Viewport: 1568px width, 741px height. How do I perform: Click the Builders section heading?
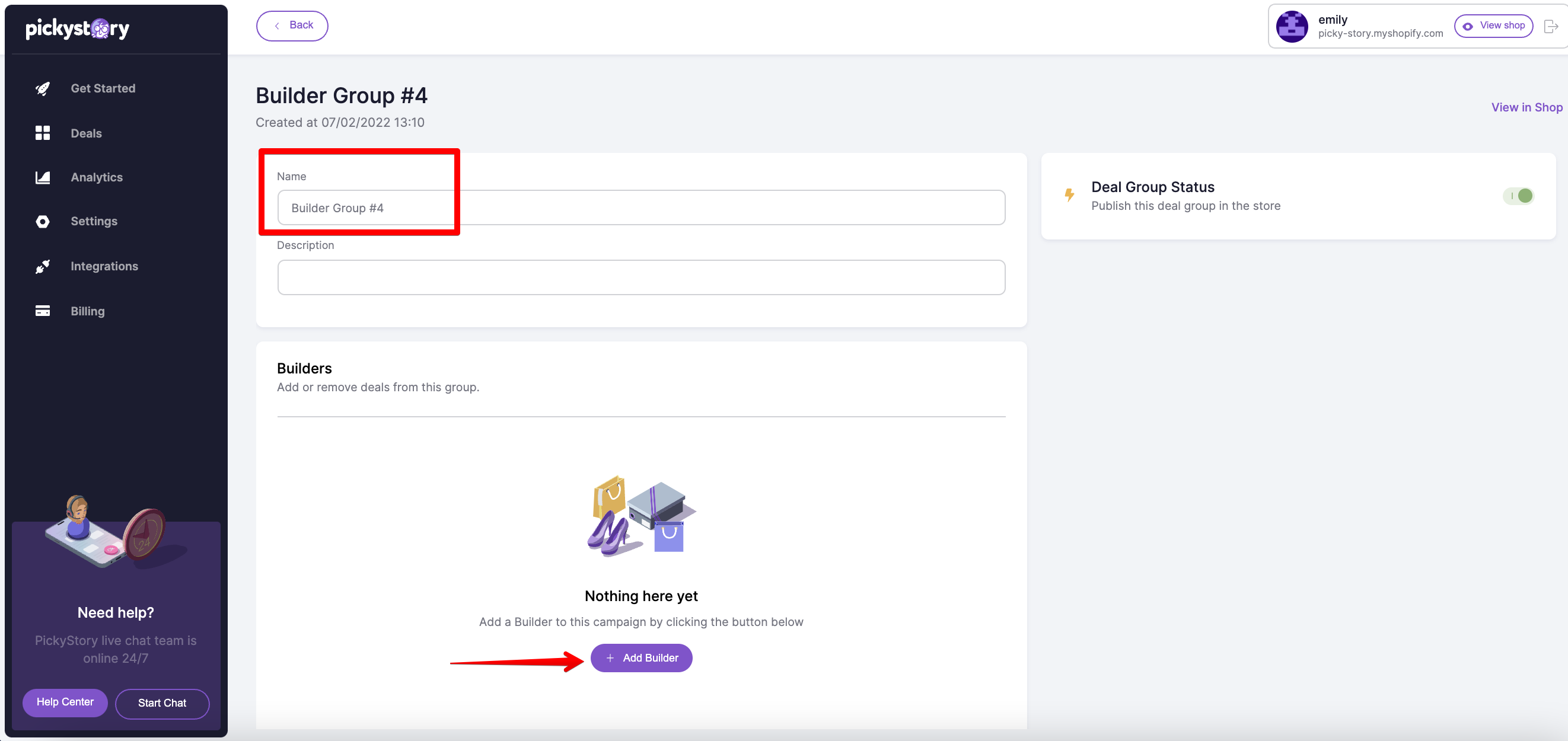304,369
